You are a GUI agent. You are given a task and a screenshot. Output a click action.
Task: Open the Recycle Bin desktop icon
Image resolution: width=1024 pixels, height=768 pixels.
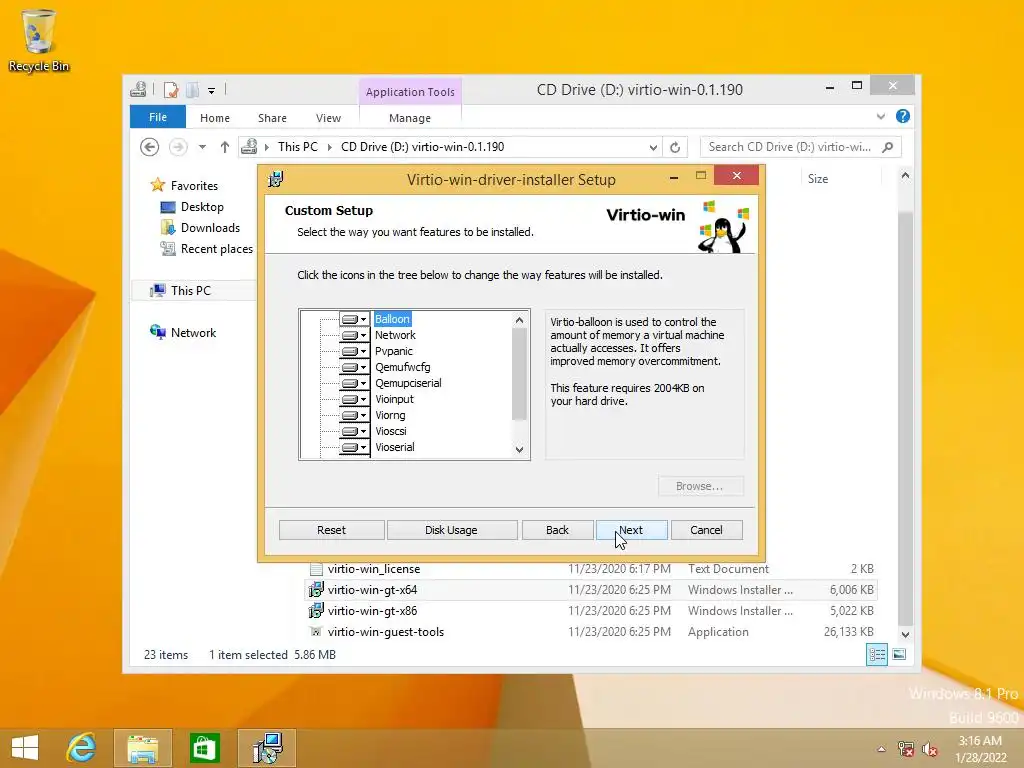coord(39,40)
